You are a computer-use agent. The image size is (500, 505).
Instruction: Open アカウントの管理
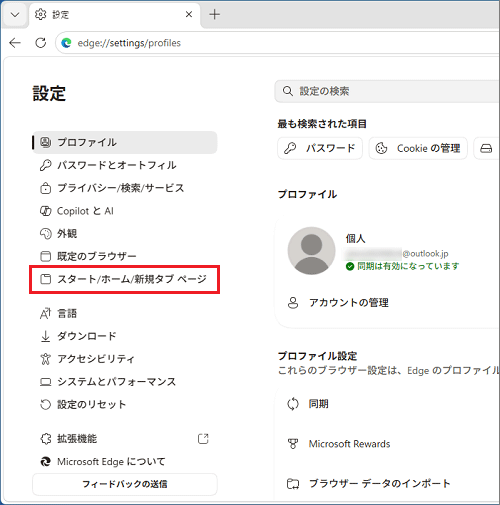[349, 303]
